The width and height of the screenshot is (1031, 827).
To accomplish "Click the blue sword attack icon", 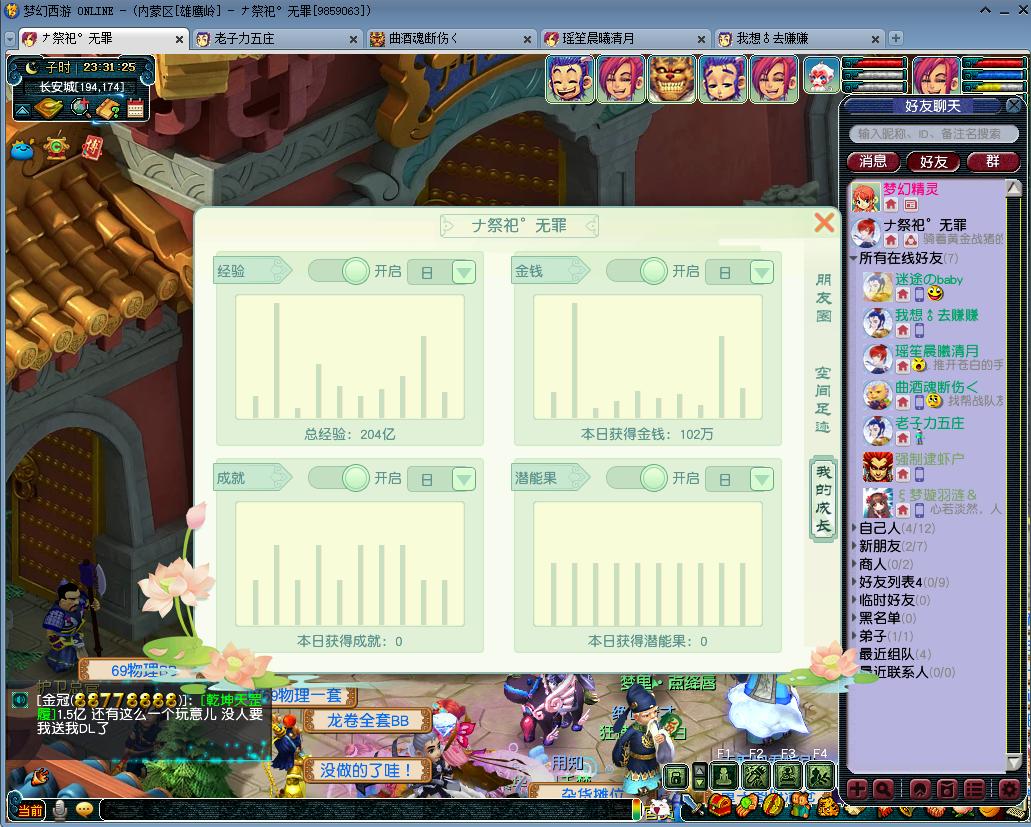I will pos(694,805).
